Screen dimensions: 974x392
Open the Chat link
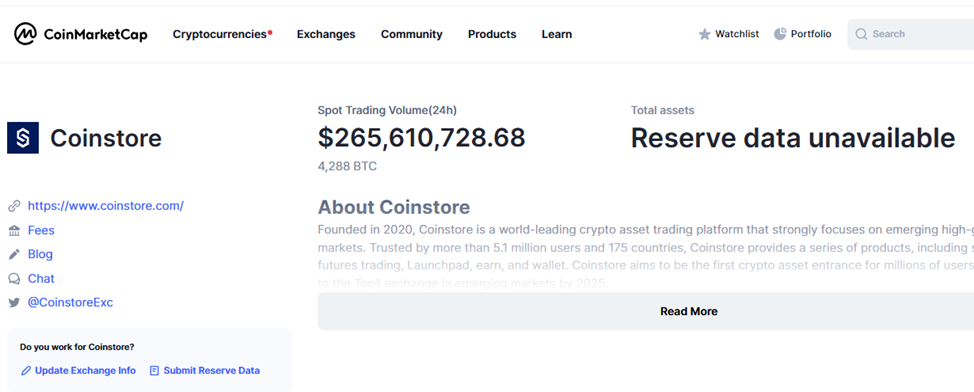point(41,278)
